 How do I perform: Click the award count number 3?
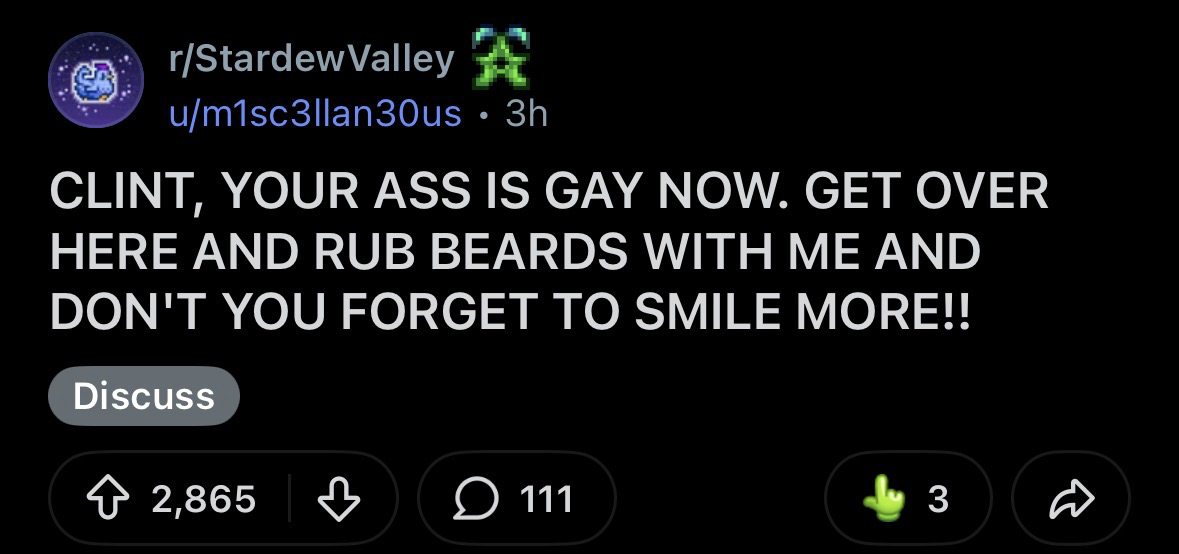click(x=937, y=498)
